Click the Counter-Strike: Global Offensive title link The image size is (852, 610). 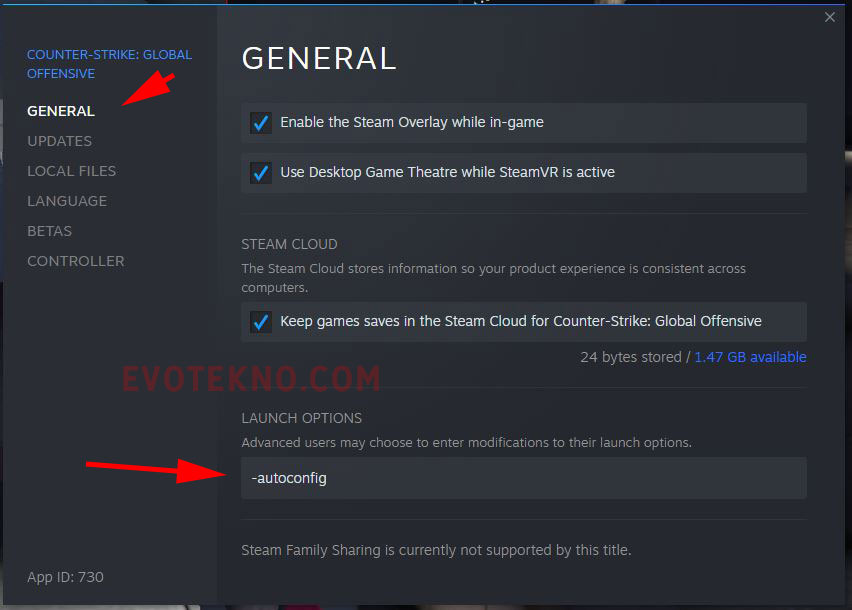click(109, 64)
